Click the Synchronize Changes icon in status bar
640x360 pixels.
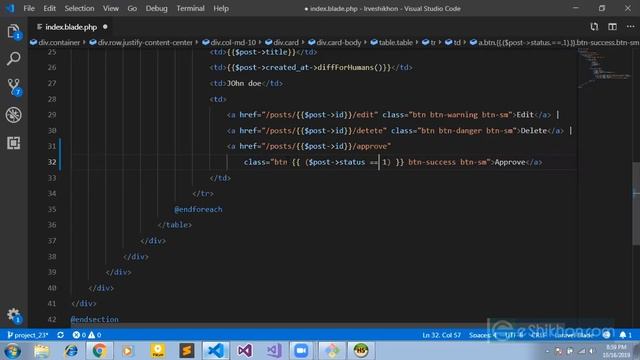point(60,335)
